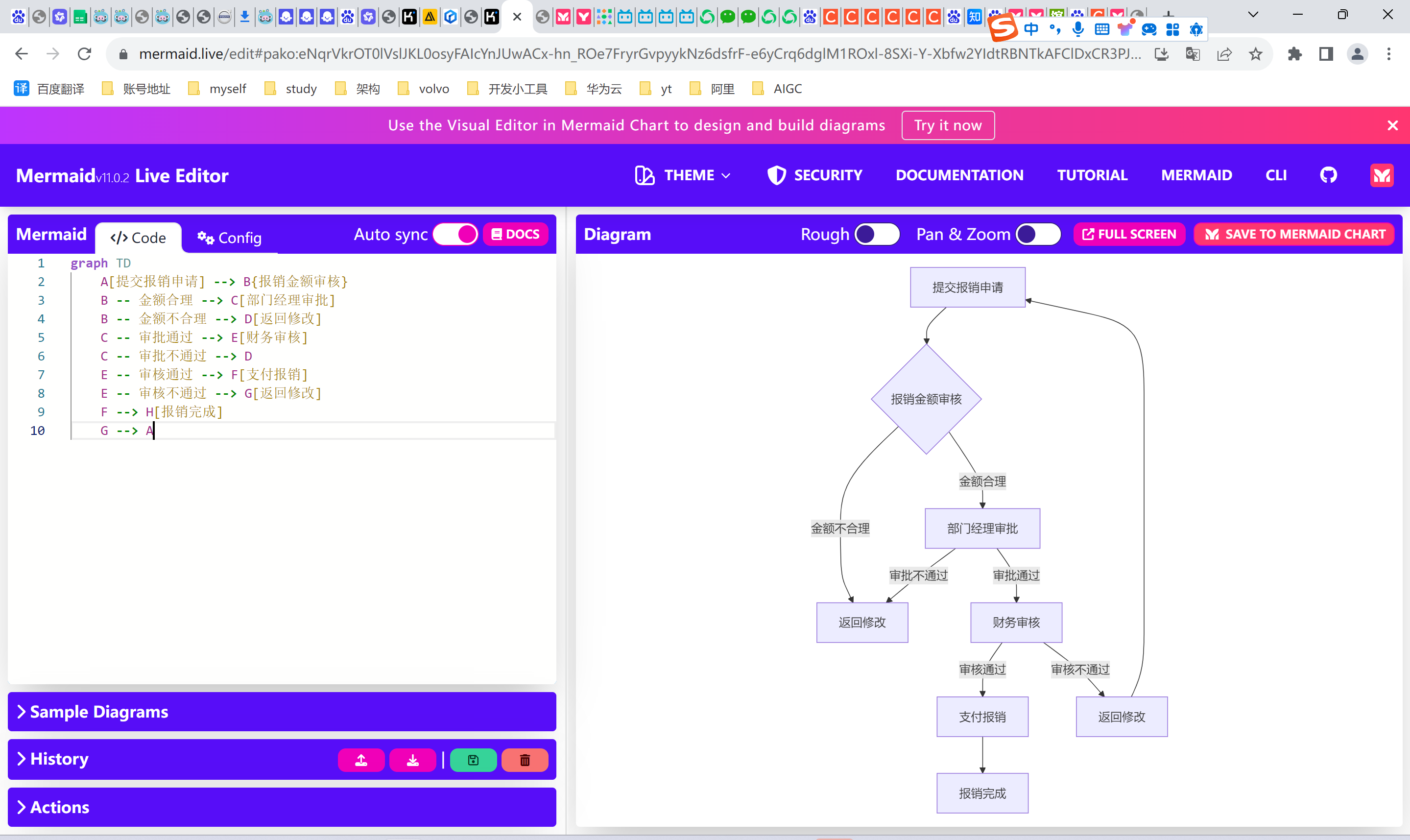Open a new browser tab with plus

pos(1168,14)
